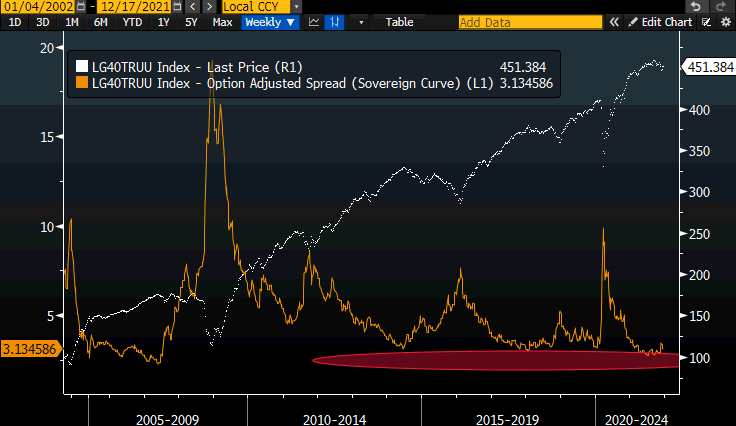Click the redo arrow button
Screen dimensions: 736x426
point(720,7)
